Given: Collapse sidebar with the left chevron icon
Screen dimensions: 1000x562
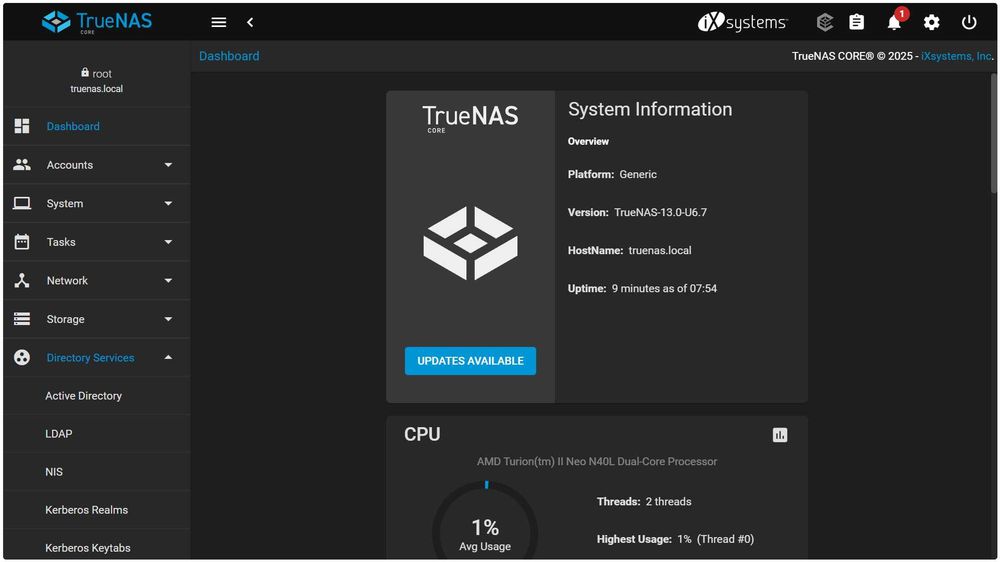Looking at the screenshot, I should point(250,22).
